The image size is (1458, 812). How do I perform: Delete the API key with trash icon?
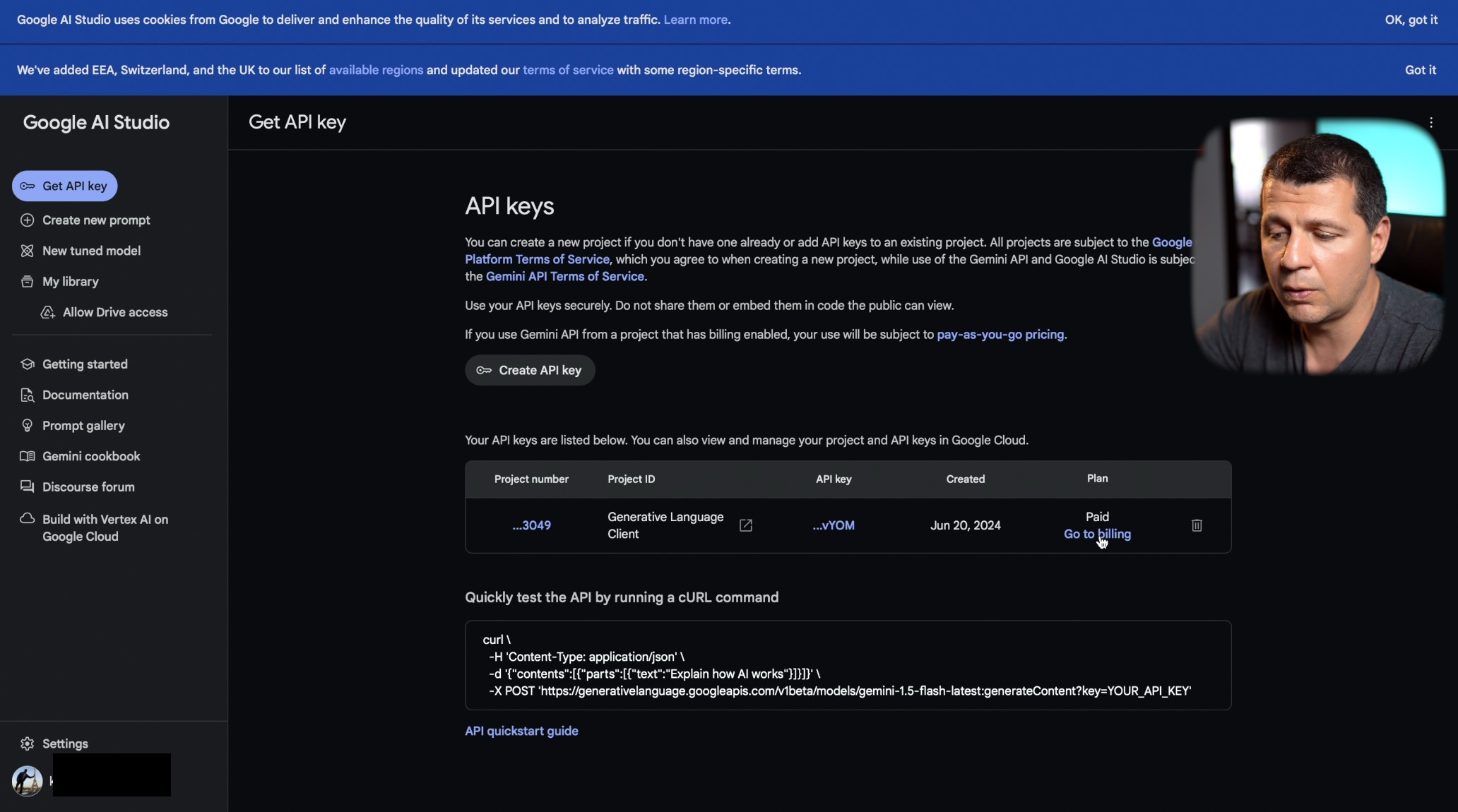pyautogui.click(x=1197, y=525)
